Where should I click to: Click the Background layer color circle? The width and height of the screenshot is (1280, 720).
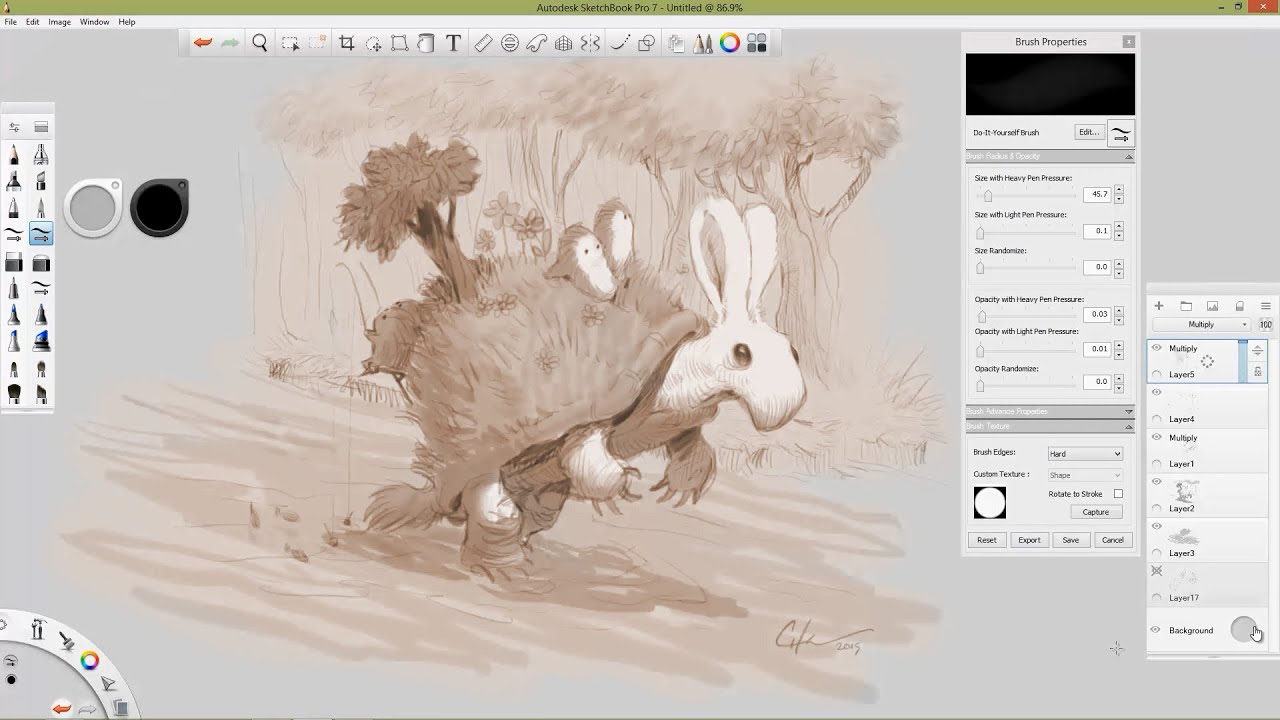[x=1243, y=629]
